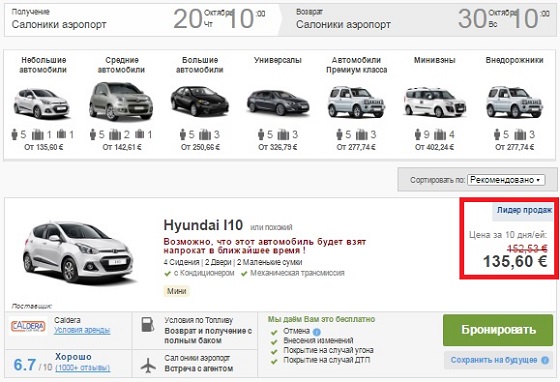Select the Небольшие автомобили car category
Screen dimensions: 560x382
coord(42,103)
